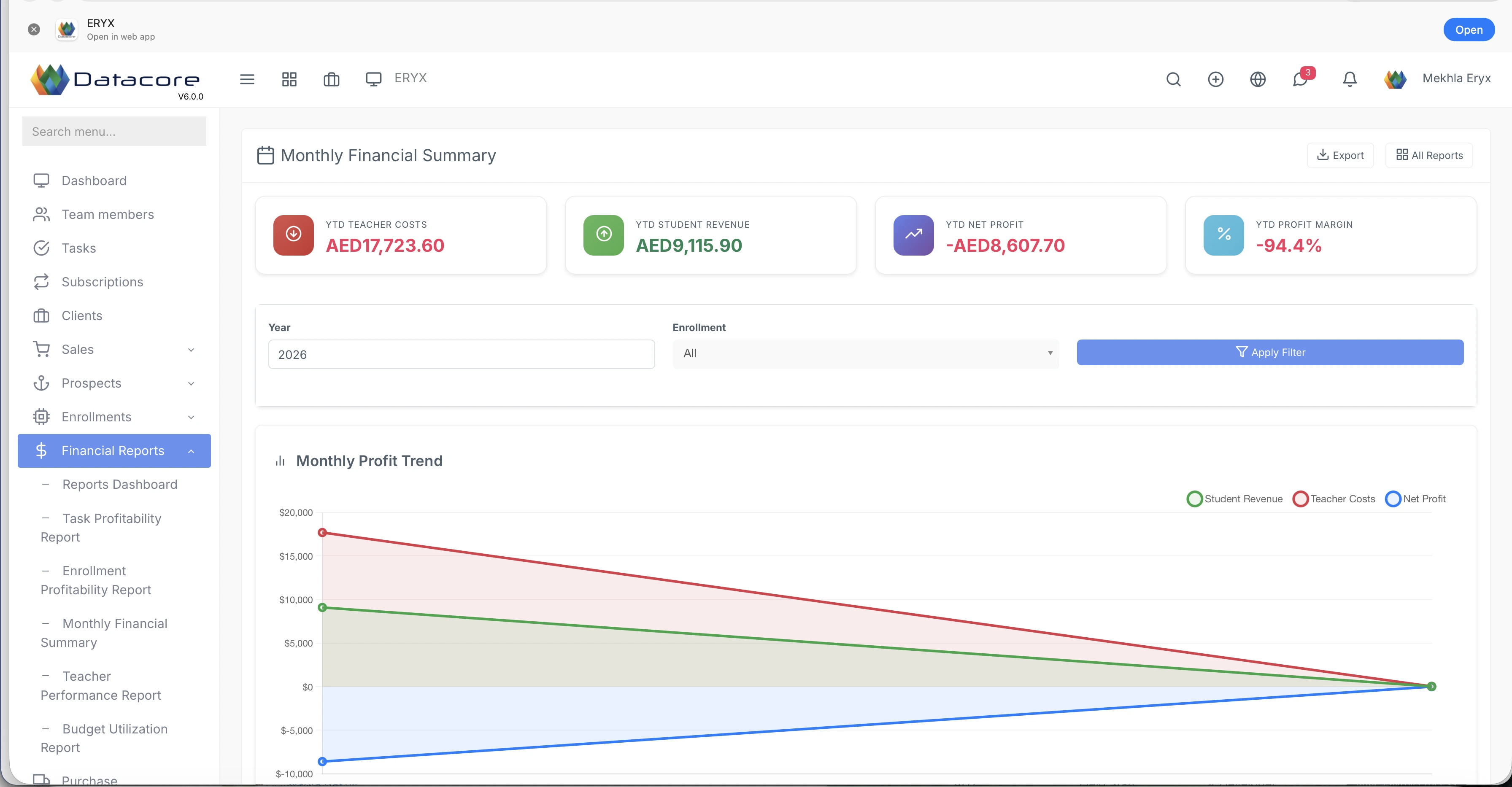Image resolution: width=1512 pixels, height=787 pixels.
Task: Click the Enrollments chip icon
Action: (x=41, y=417)
